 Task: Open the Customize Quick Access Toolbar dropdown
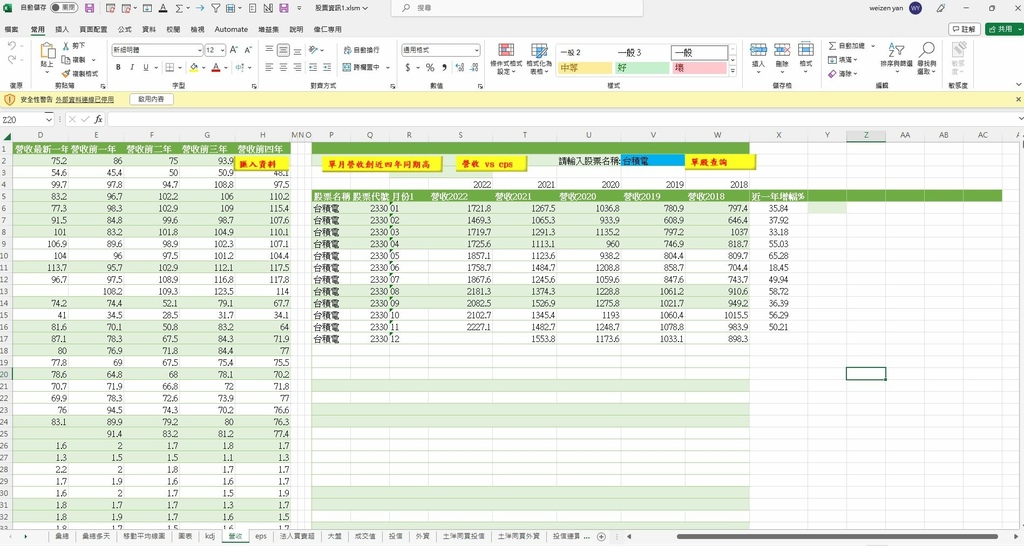coord(299,8)
